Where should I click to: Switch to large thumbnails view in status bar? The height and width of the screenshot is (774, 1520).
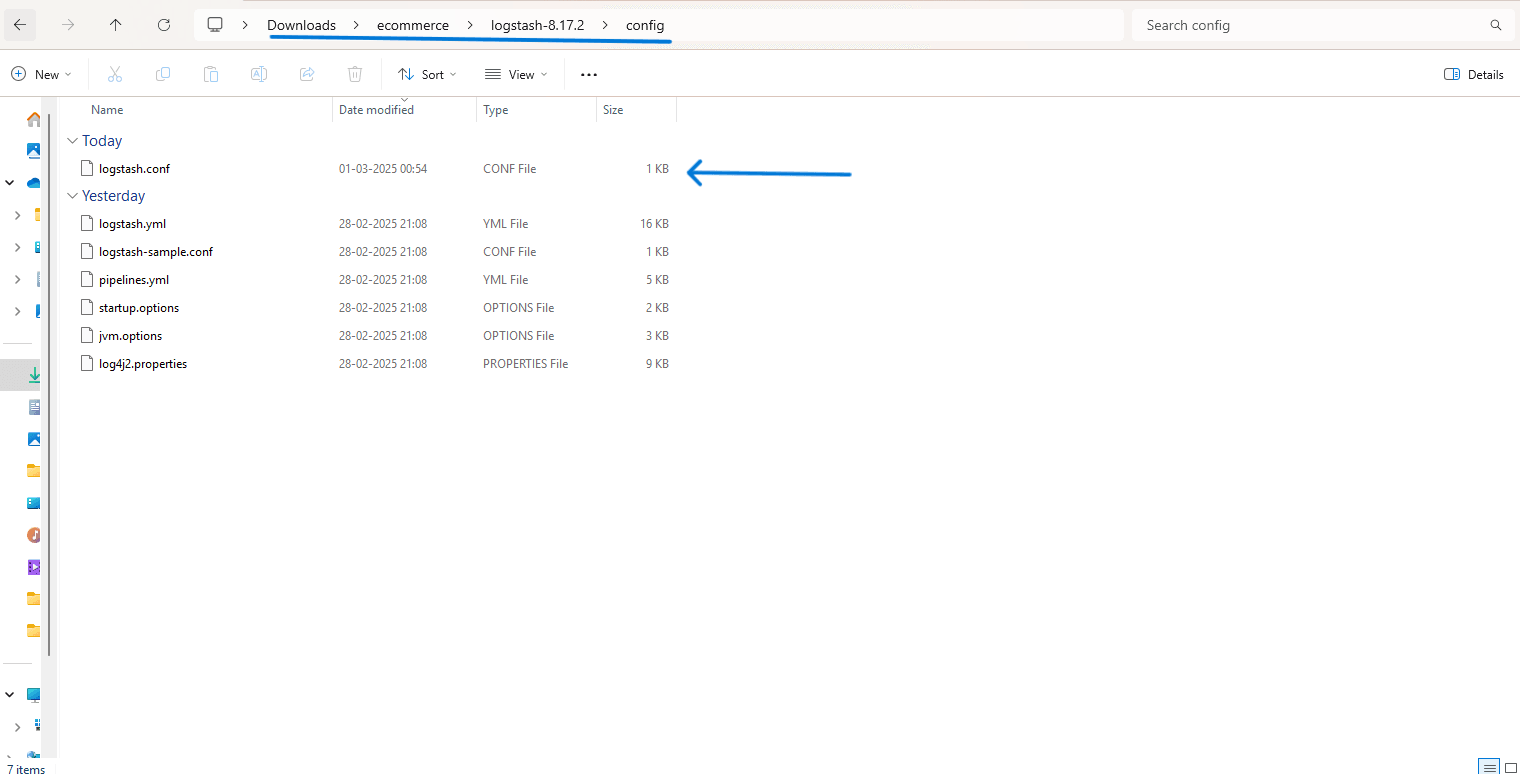pyautogui.click(x=1511, y=767)
